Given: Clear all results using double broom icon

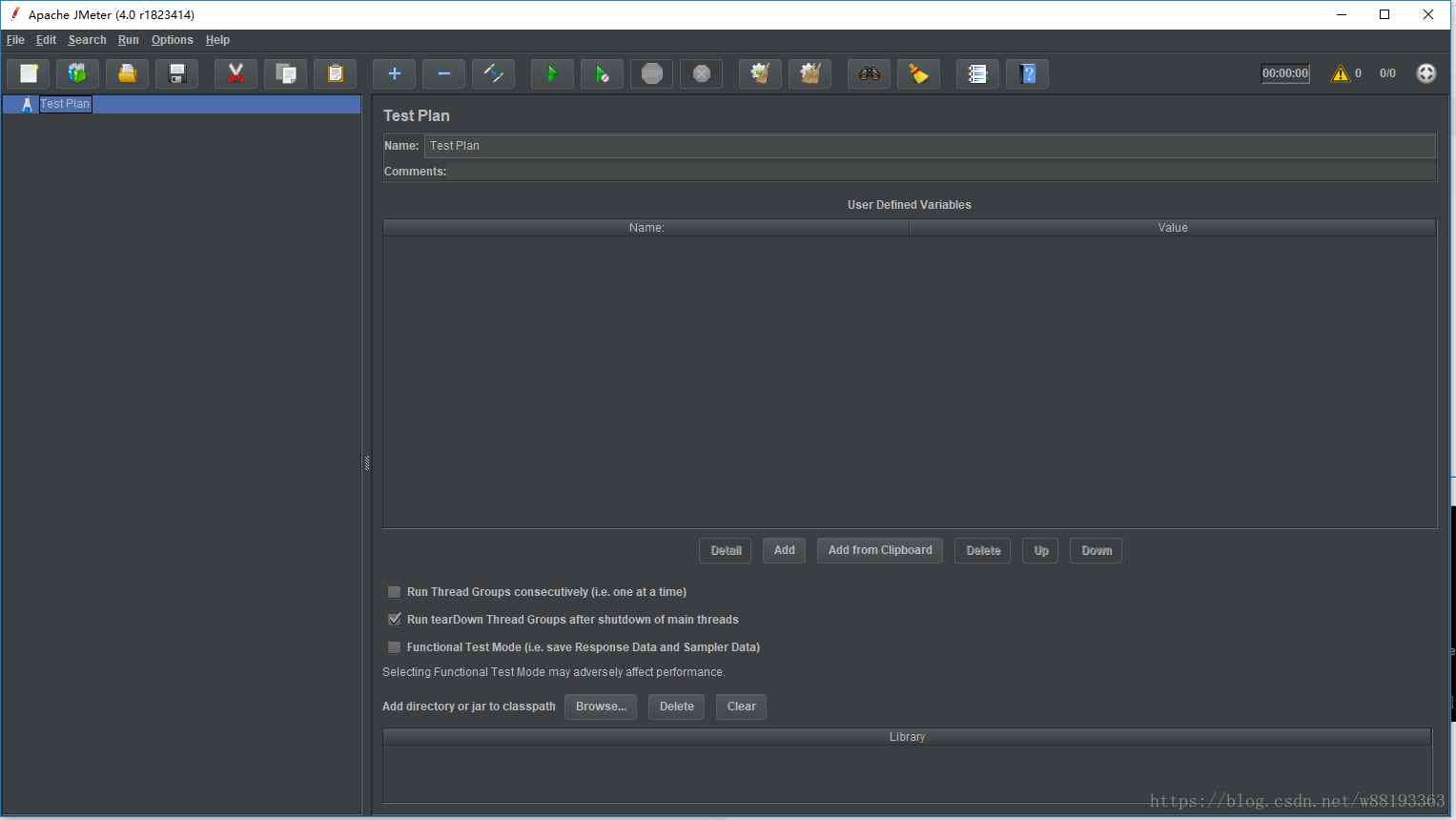Looking at the screenshot, I should (x=810, y=73).
